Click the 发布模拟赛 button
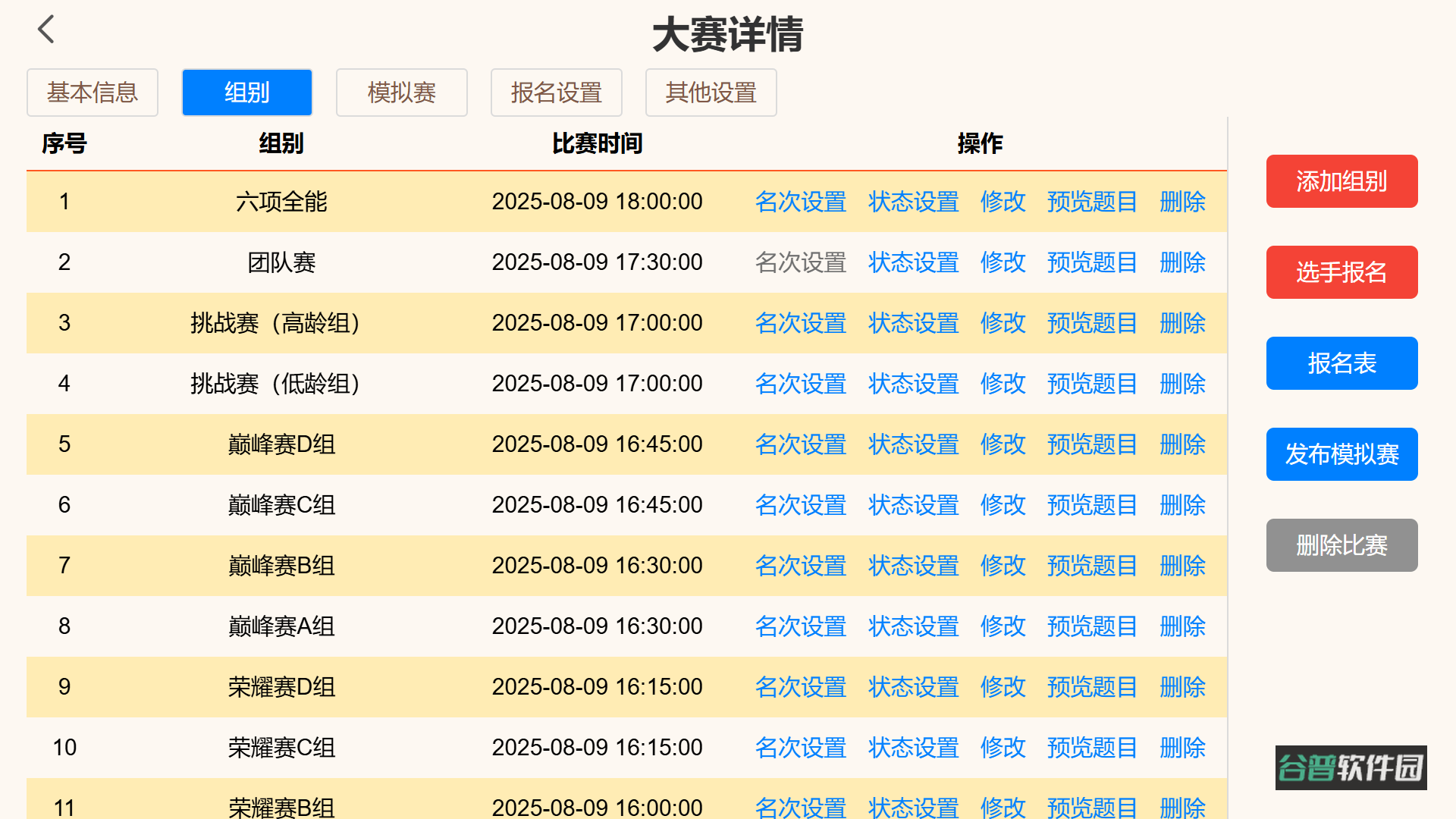Screen dimensions: 1456x819 (x=1341, y=454)
